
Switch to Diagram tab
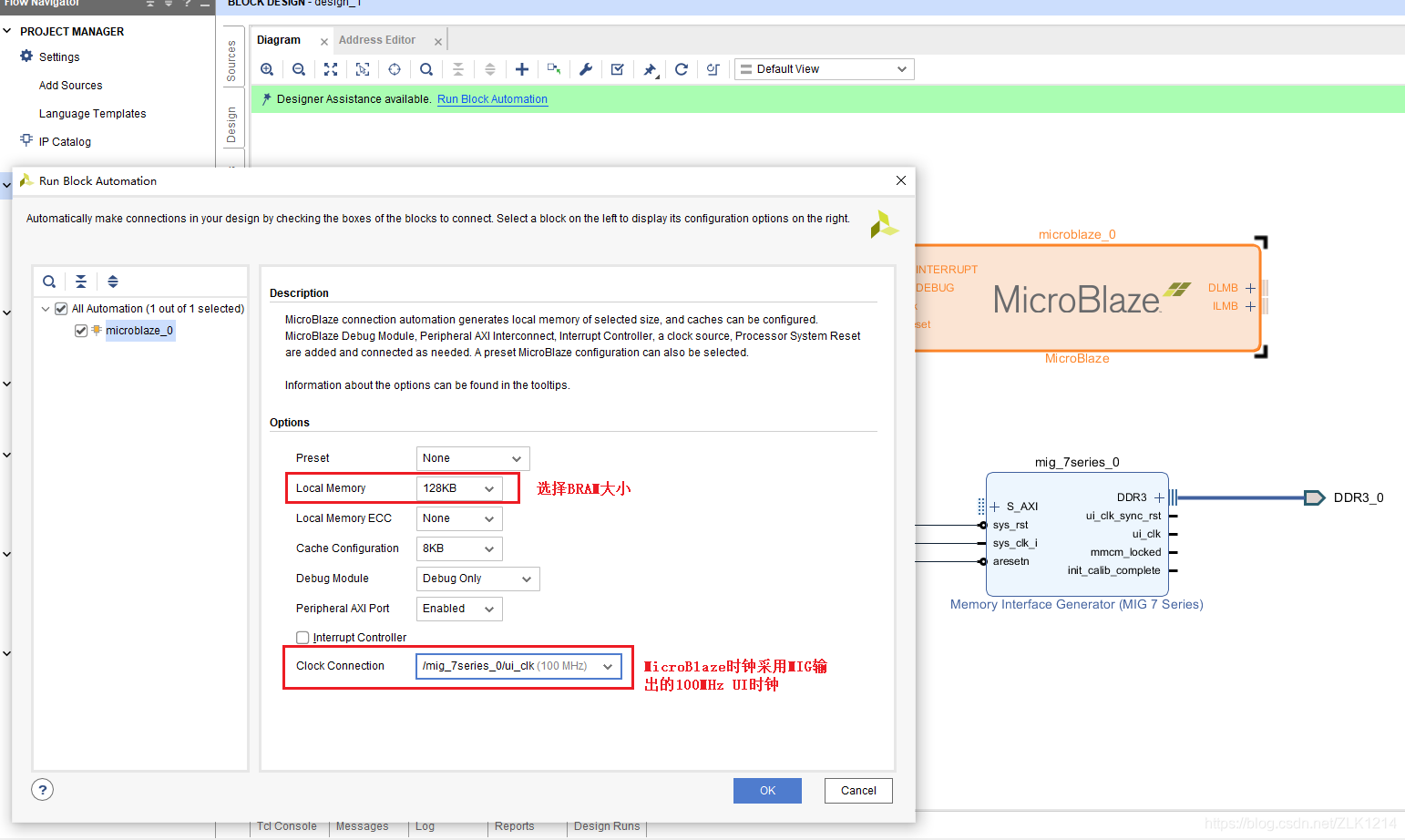279,40
